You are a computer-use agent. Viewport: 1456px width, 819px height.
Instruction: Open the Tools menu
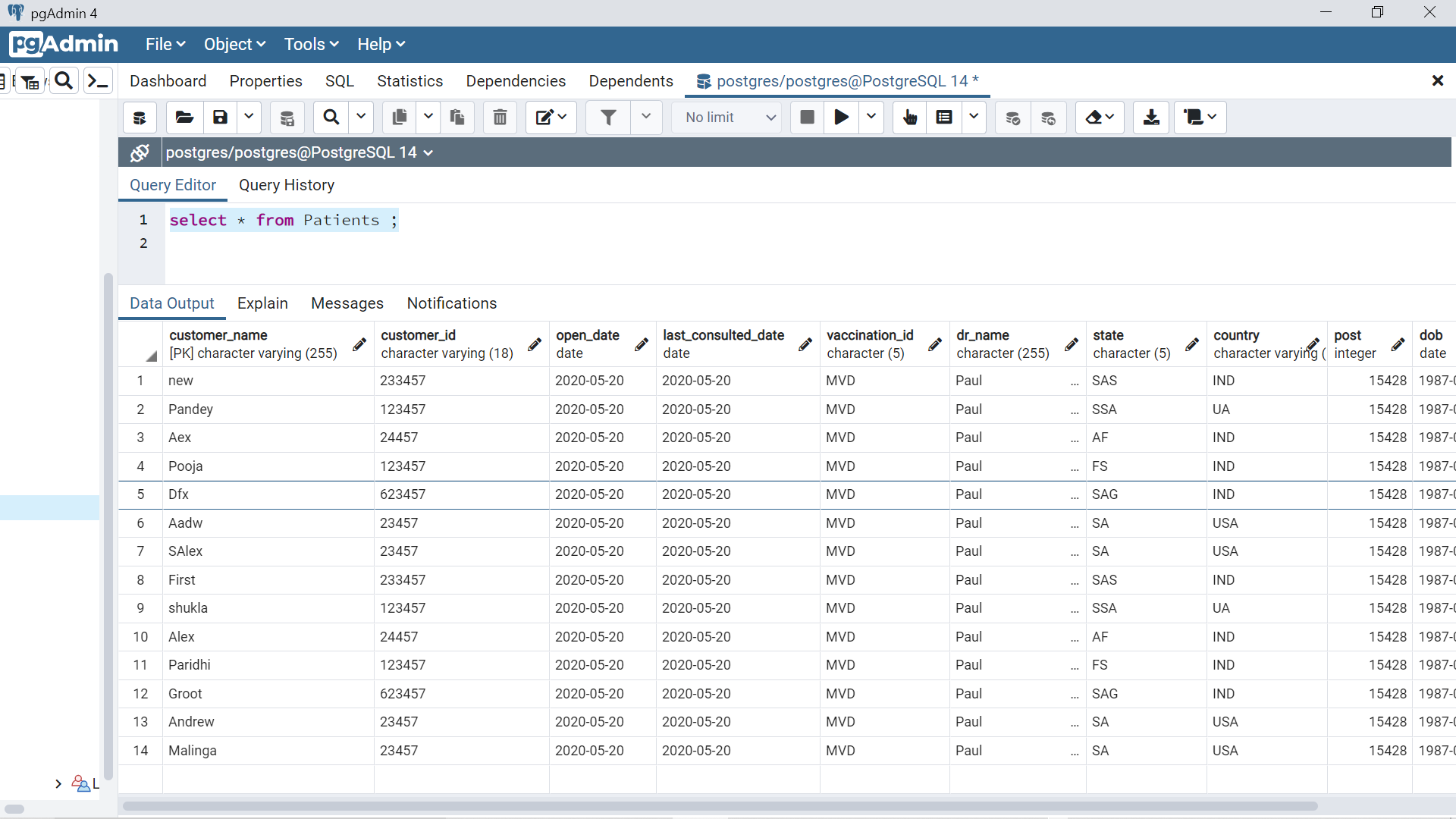coord(311,44)
